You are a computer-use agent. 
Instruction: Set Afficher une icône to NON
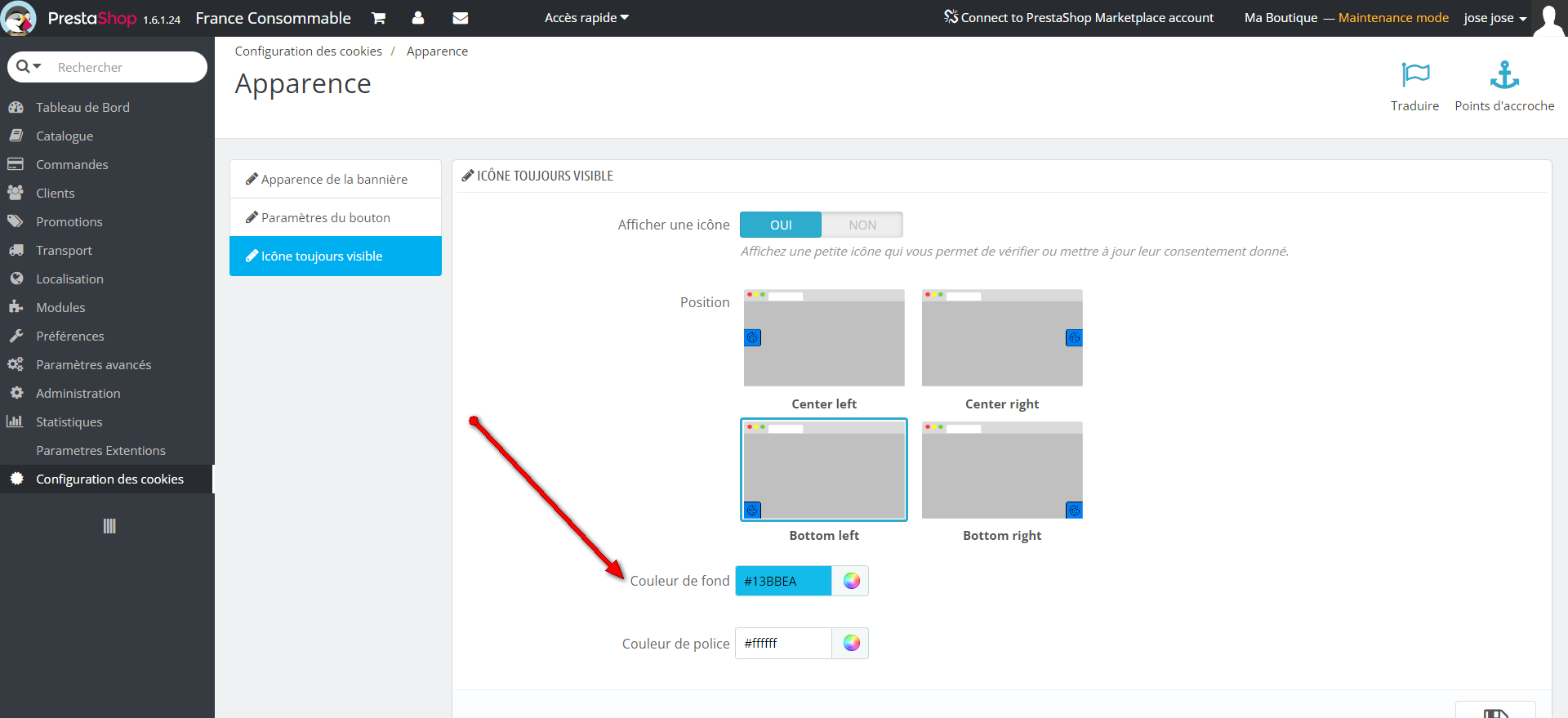[862, 225]
